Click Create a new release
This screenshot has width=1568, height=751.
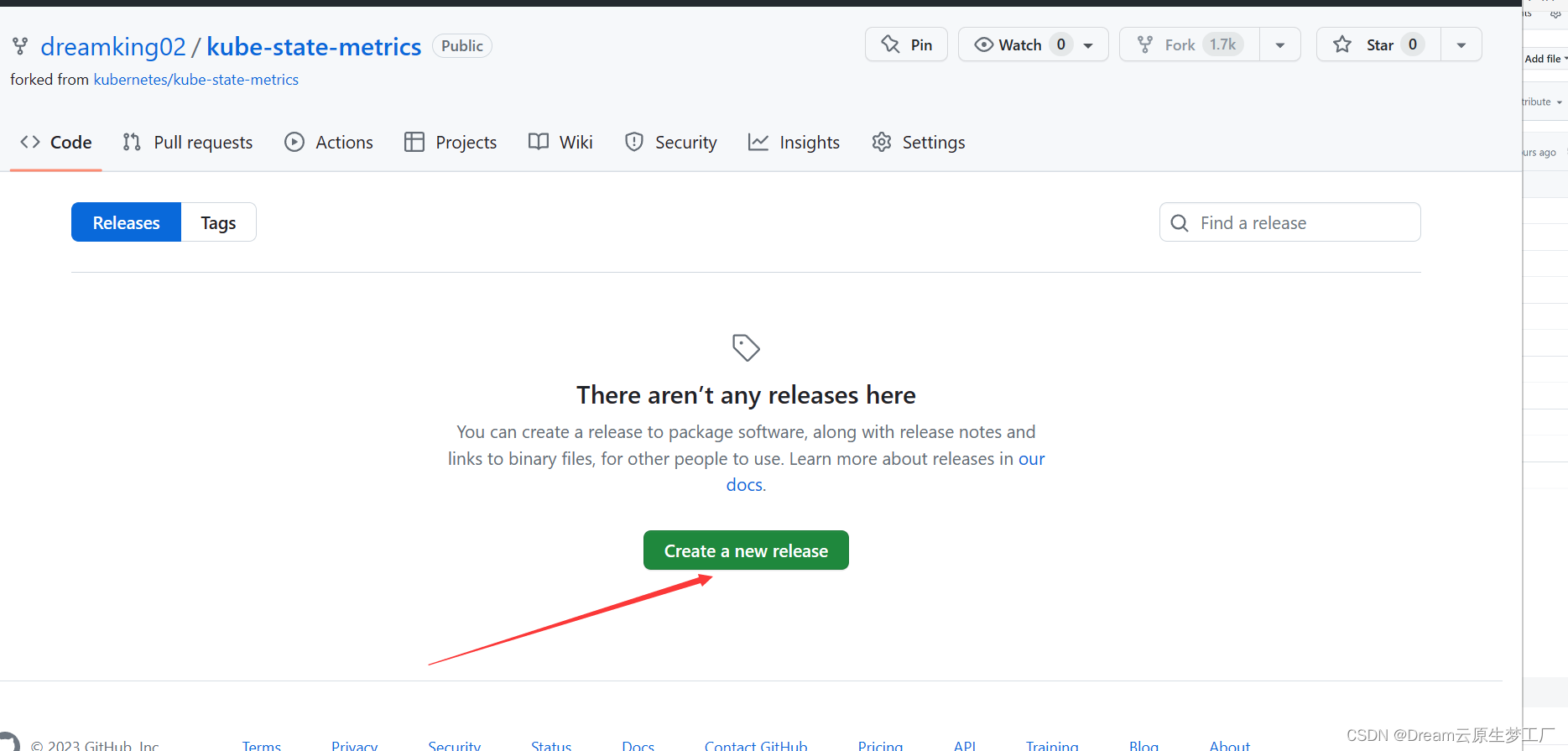click(x=746, y=550)
